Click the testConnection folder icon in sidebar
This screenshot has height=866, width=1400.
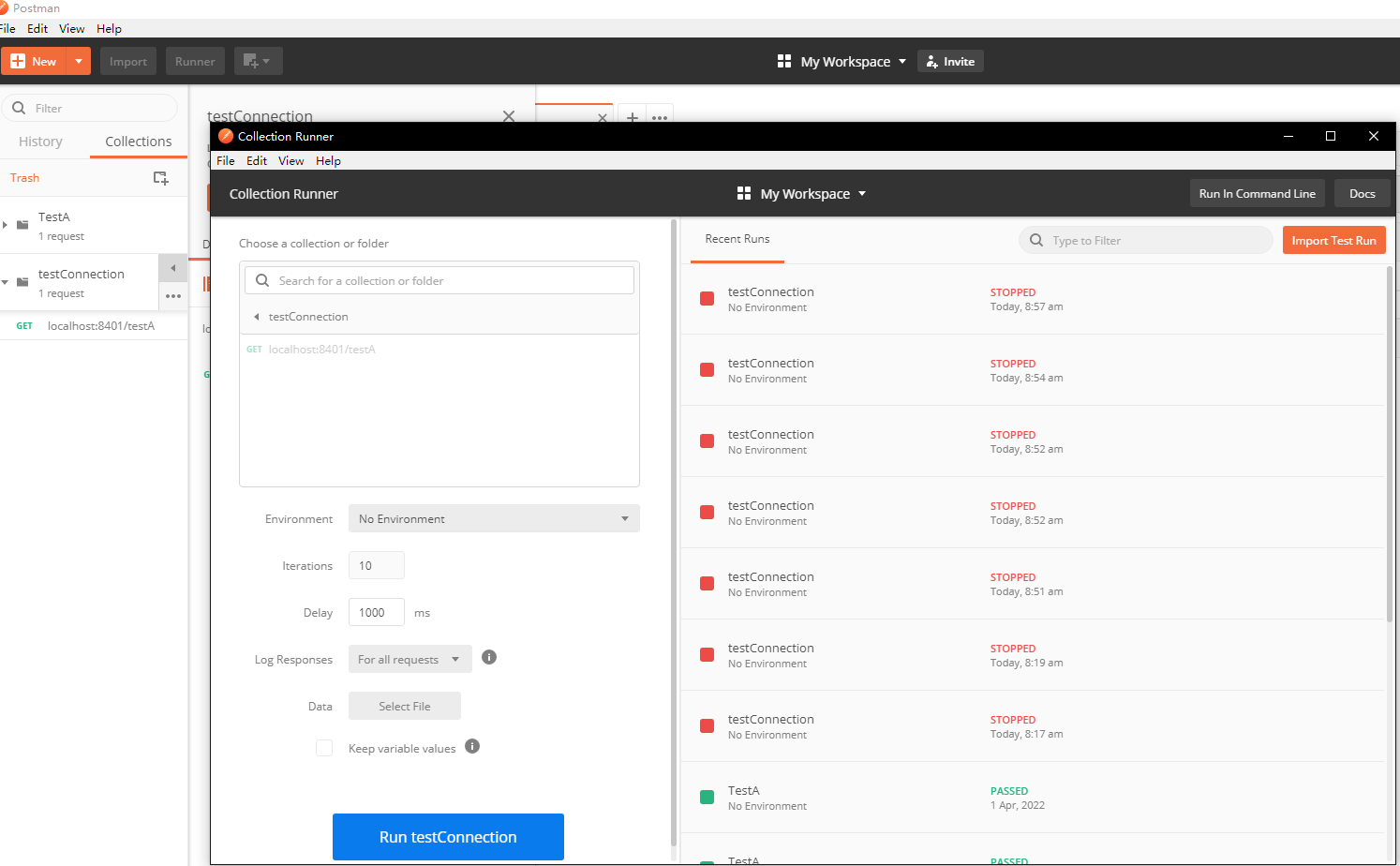(22, 282)
